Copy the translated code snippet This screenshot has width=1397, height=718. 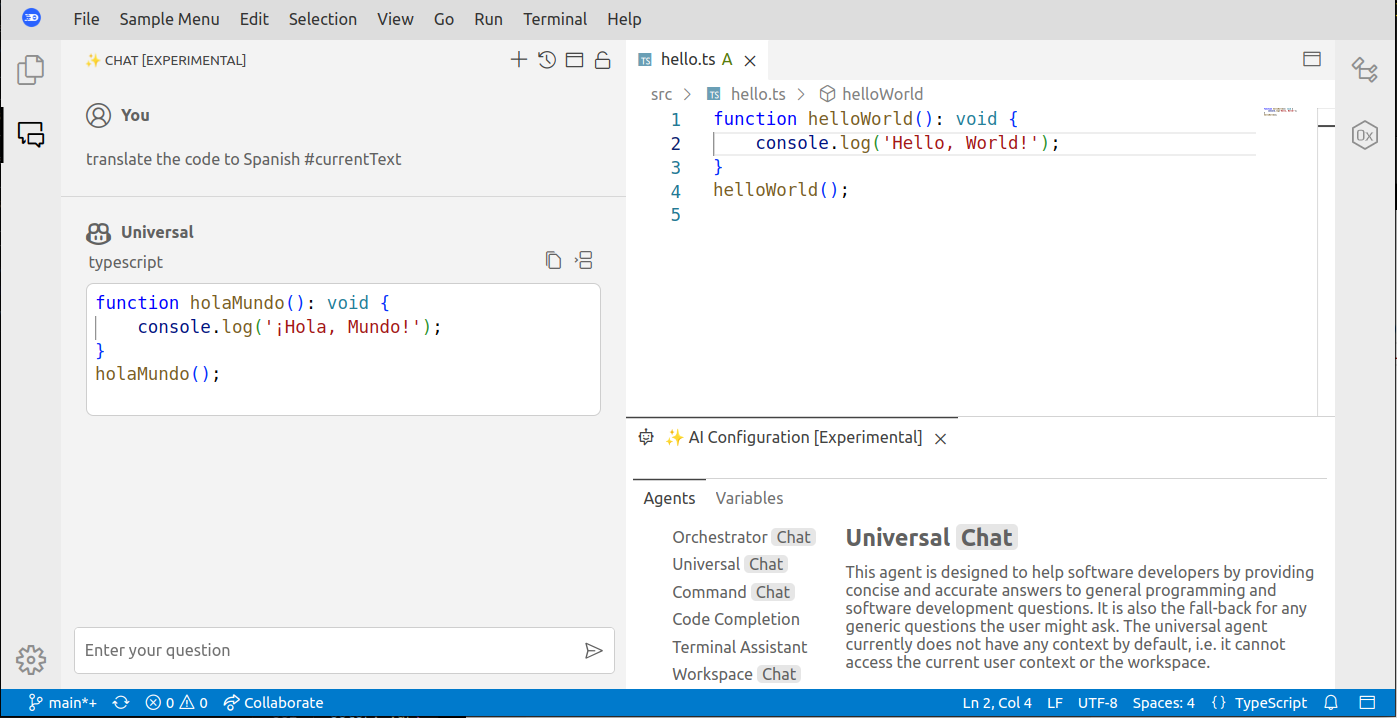coord(553,259)
